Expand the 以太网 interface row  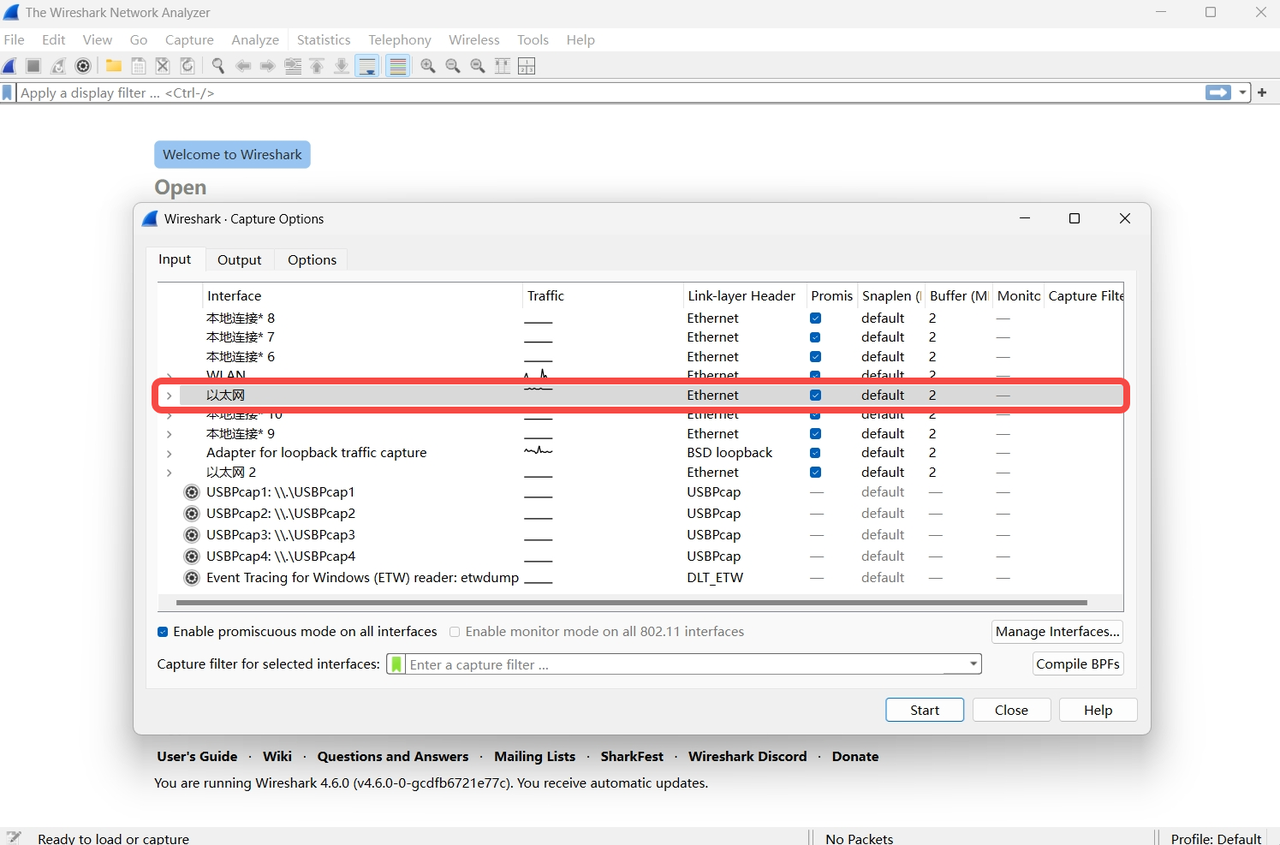pos(168,395)
